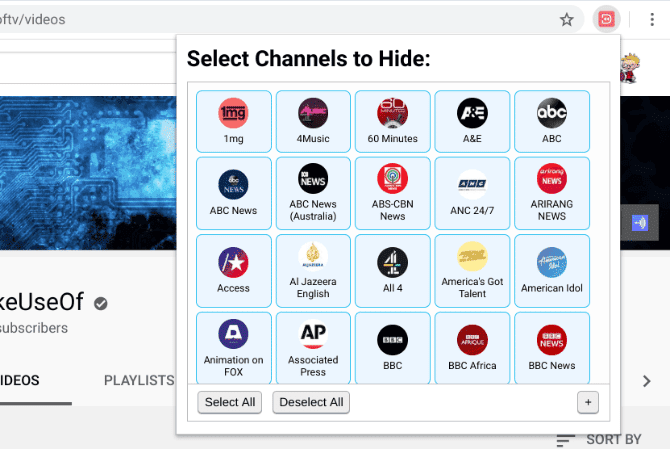Toggle the ABC News channel
670x449 pixels.
tap(234, 193)
